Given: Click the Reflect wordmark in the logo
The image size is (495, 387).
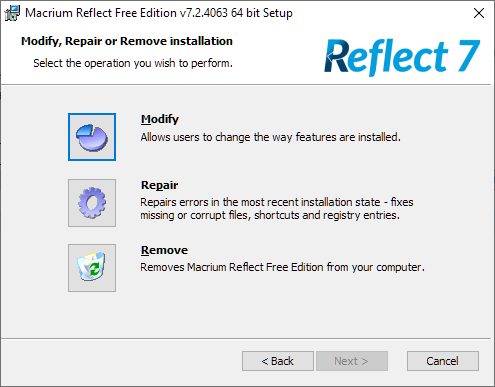Looking at the screenshot, I should [386, 57].
